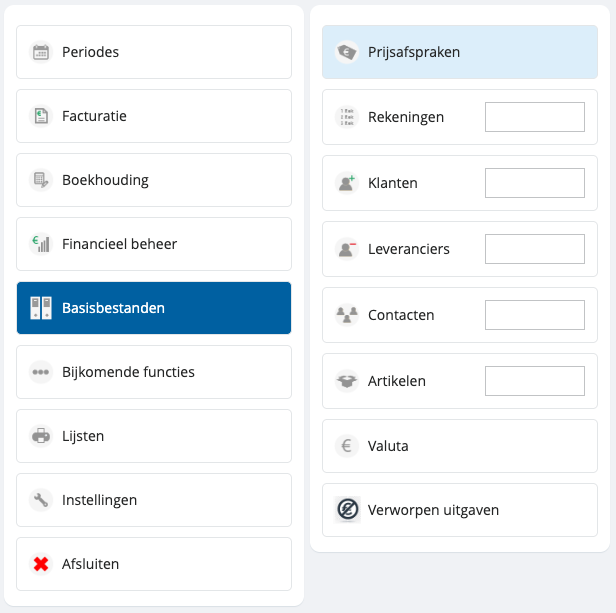Focus the Rekeningen search field
Viewport: 616px width, 613px height.
point(534,117)
